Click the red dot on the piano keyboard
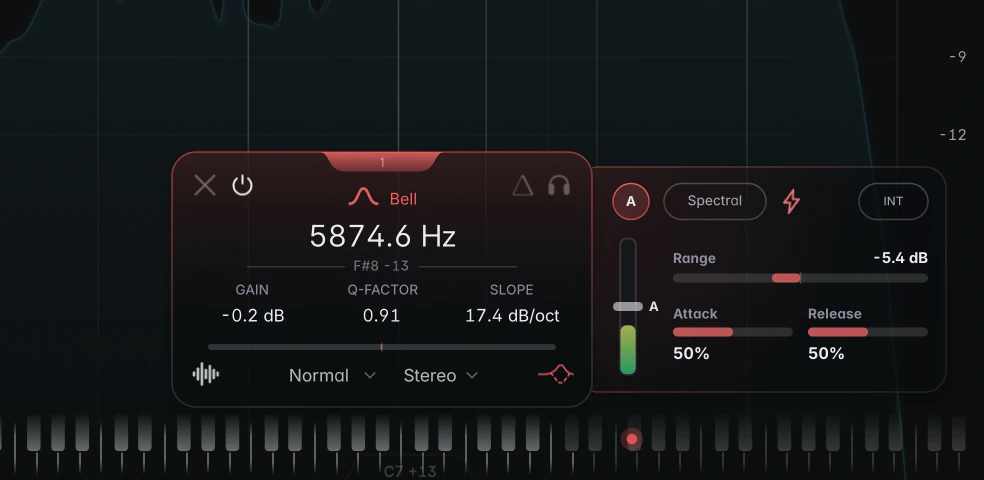Viewport: 984px width, 480px height. [632, 439]
